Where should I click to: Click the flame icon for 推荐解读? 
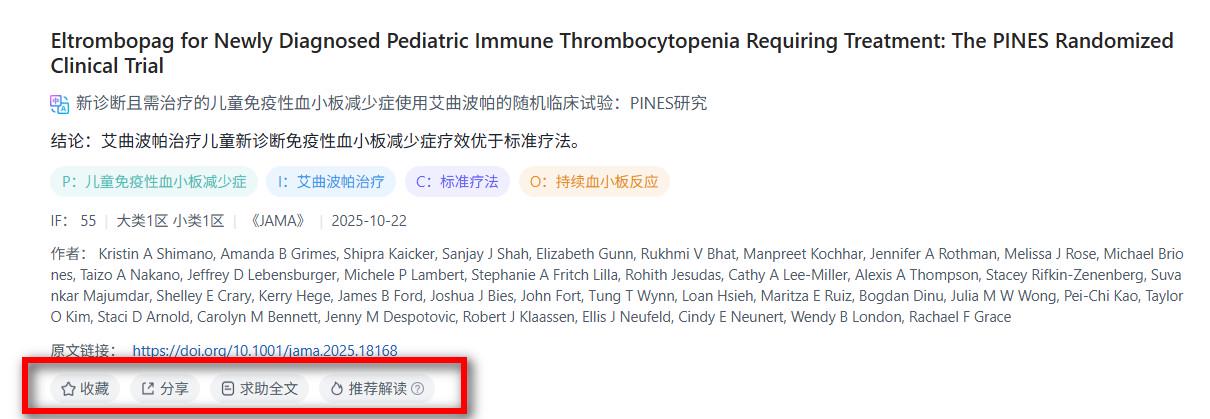click(337, 389)
